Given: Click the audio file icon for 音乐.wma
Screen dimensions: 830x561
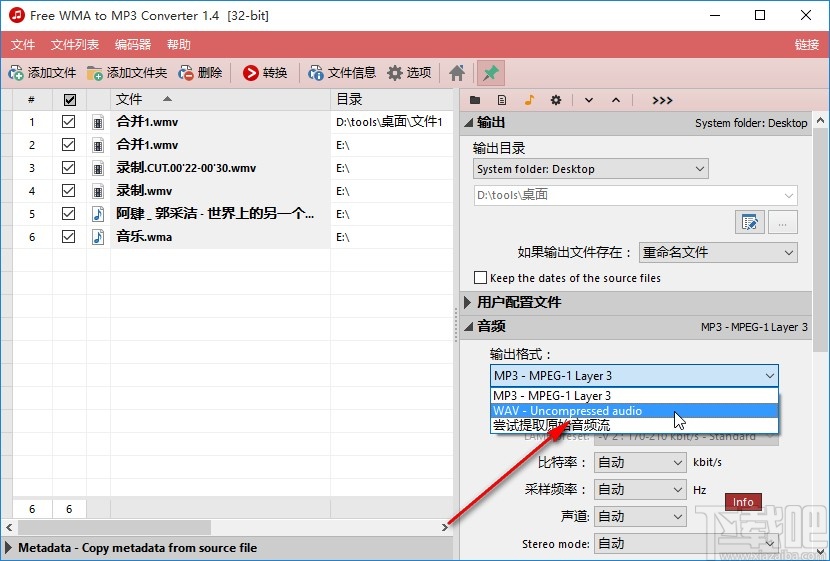Looking at the screenshot, I should [x=98, y=237].
